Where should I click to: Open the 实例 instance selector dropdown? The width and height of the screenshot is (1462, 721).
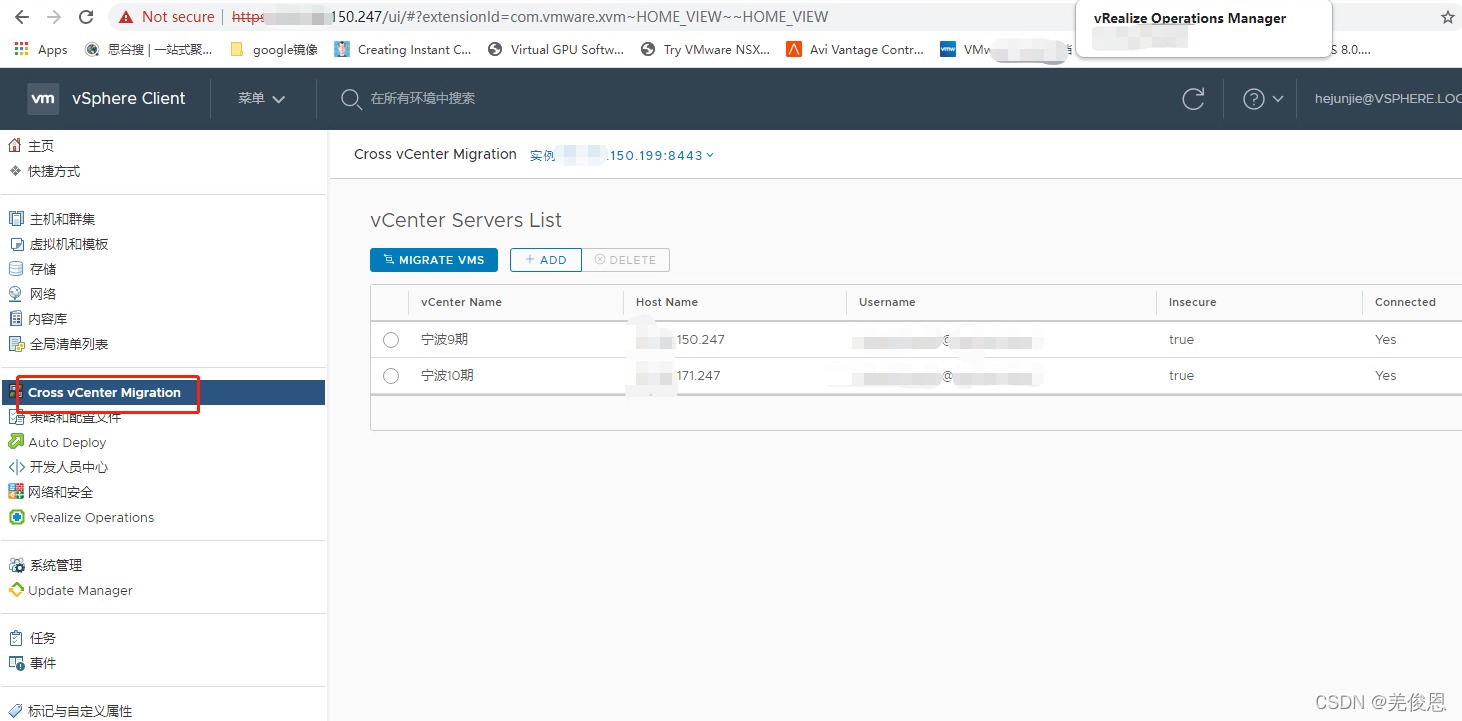tap(622, 155)
